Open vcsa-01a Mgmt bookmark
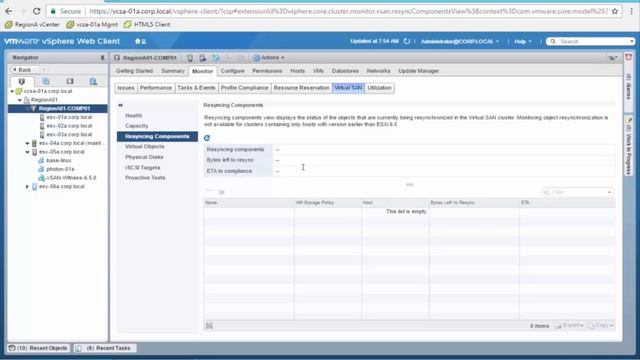Image resolution: width=640 pixels, height=360 pixels. (92, 24)
